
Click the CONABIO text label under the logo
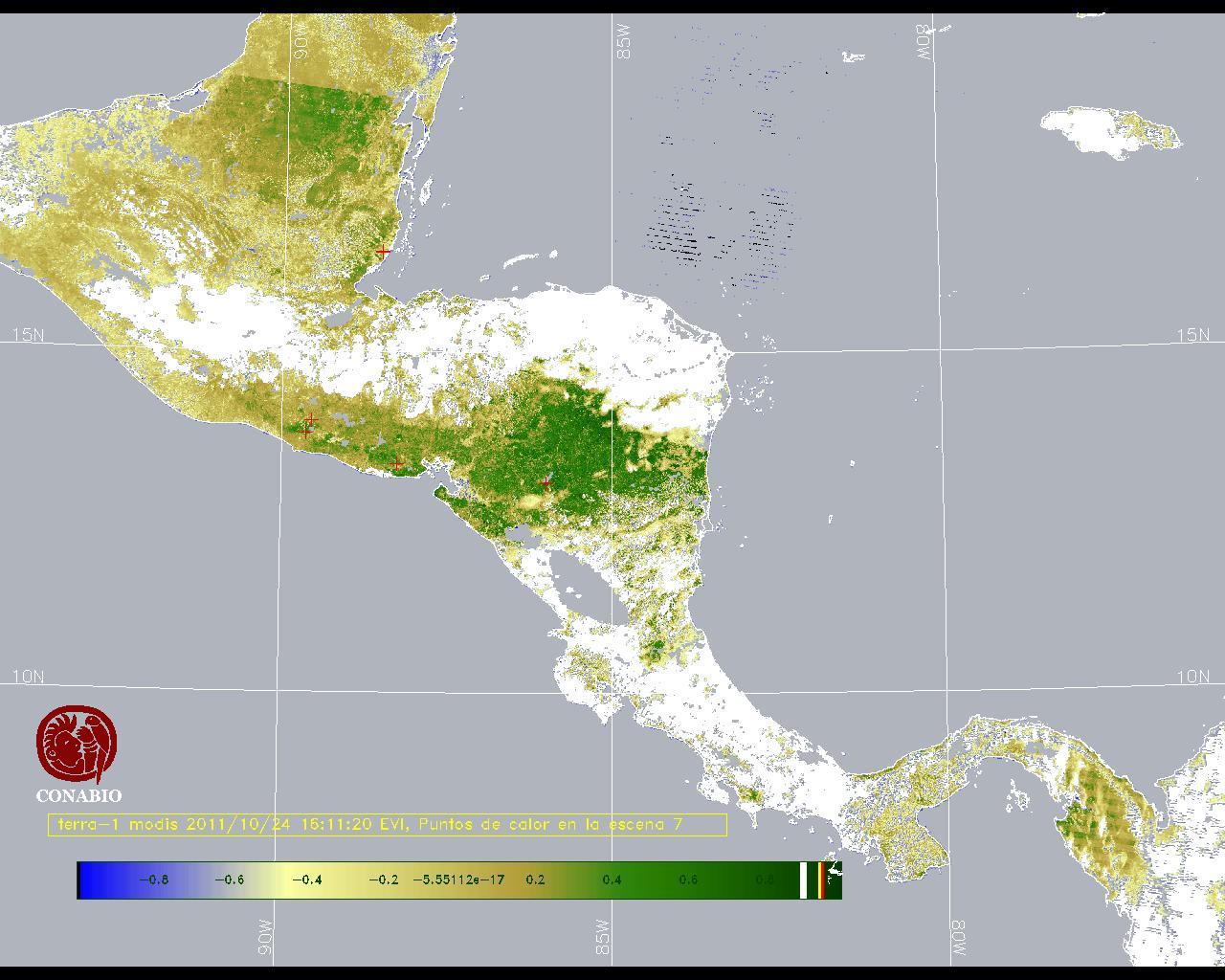pyautogui.click(x=78, y=796)
